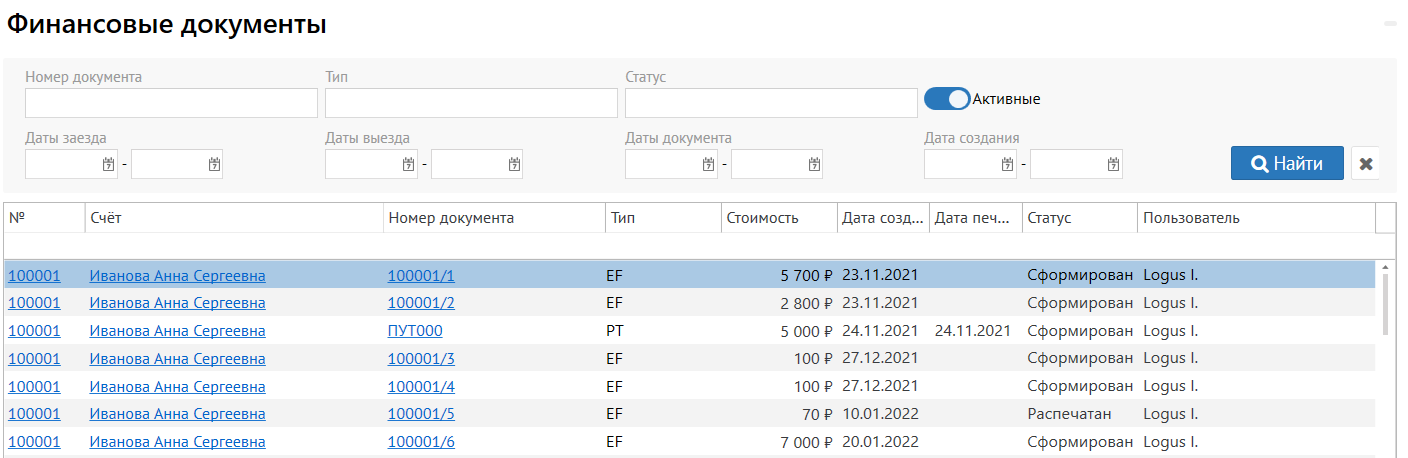Open calendar for creation start date

[1008, 165]
